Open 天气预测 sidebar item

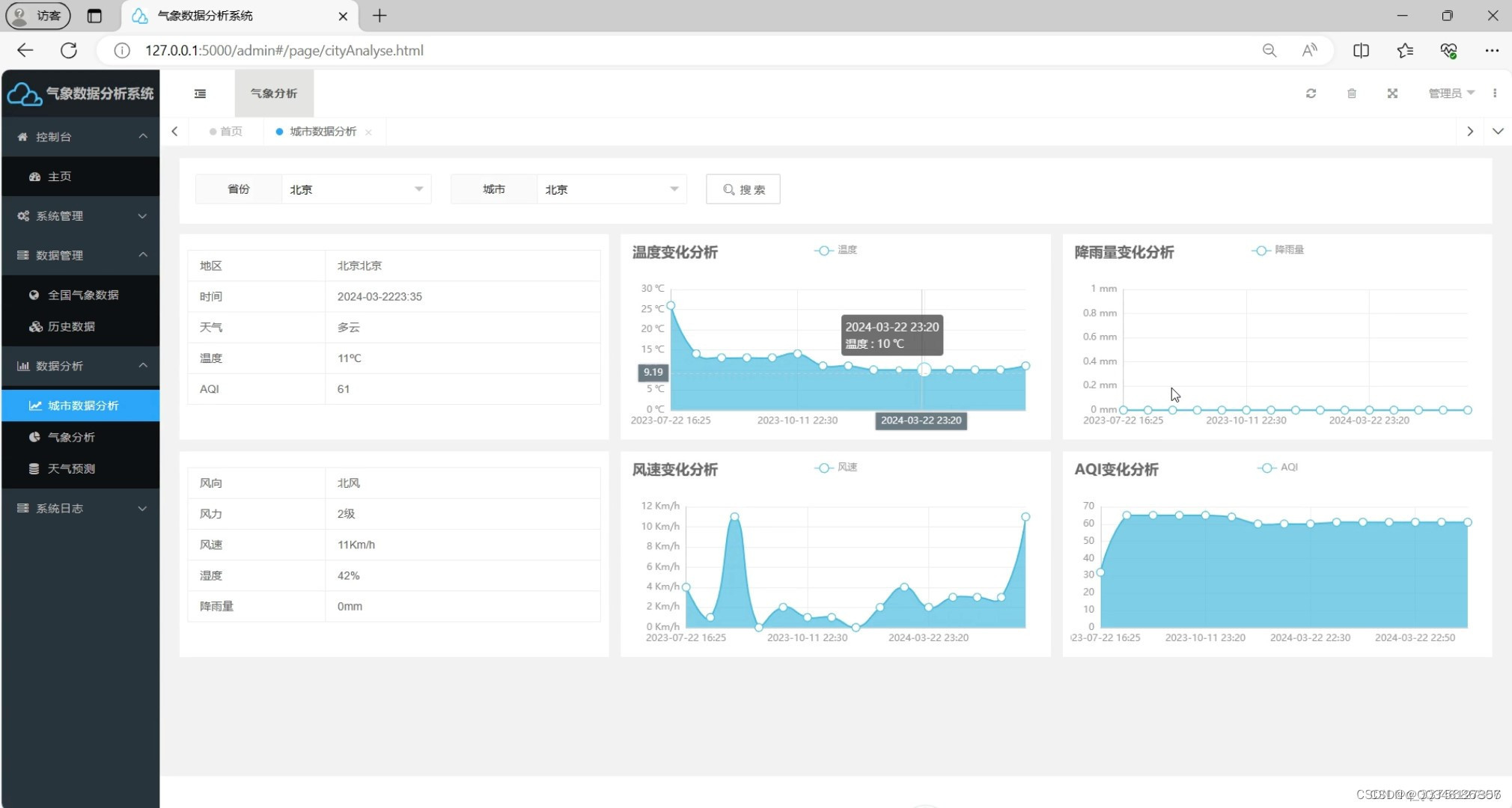(71, 468)
